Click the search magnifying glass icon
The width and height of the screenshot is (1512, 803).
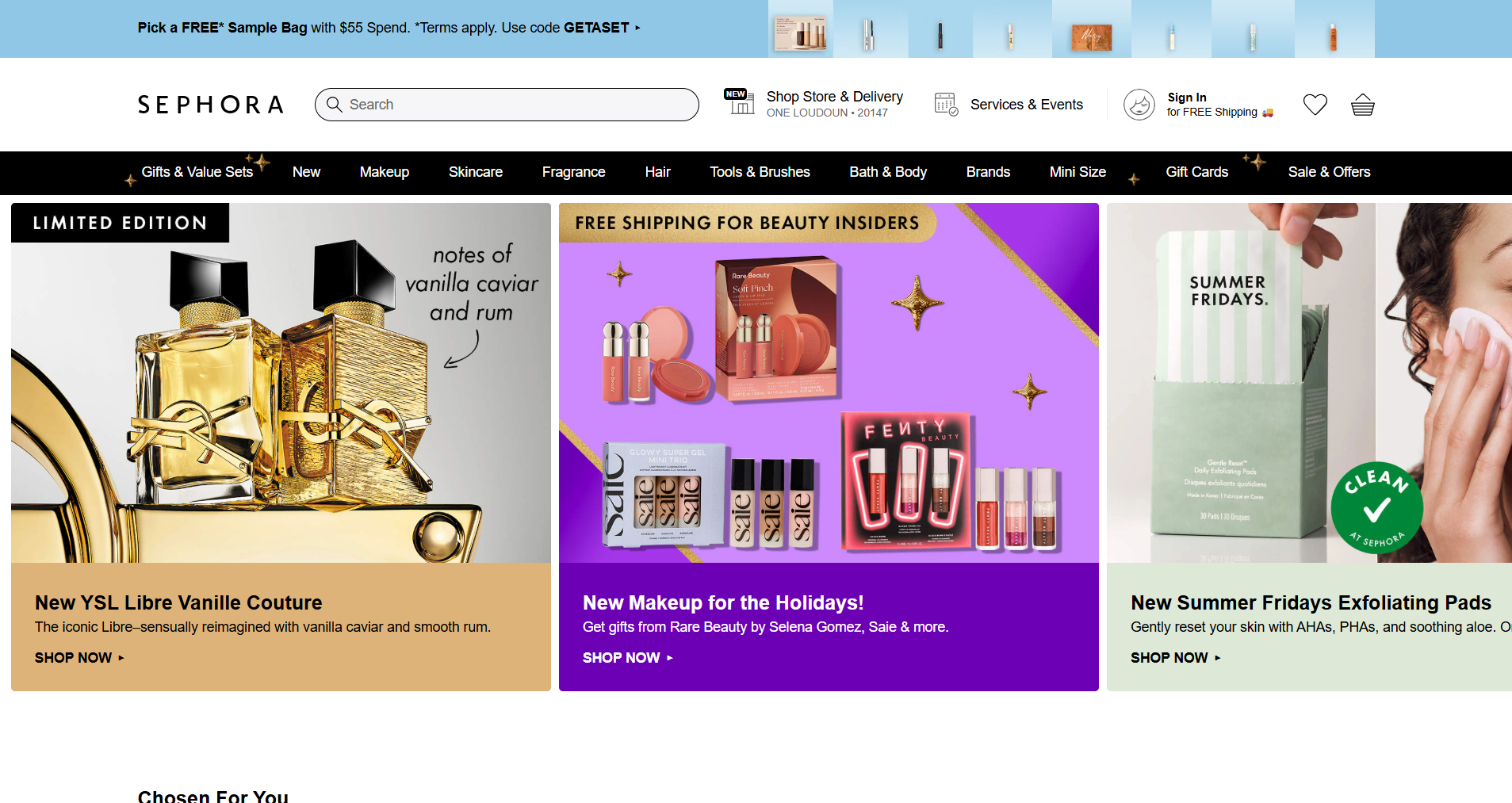(x=335, y=105)
